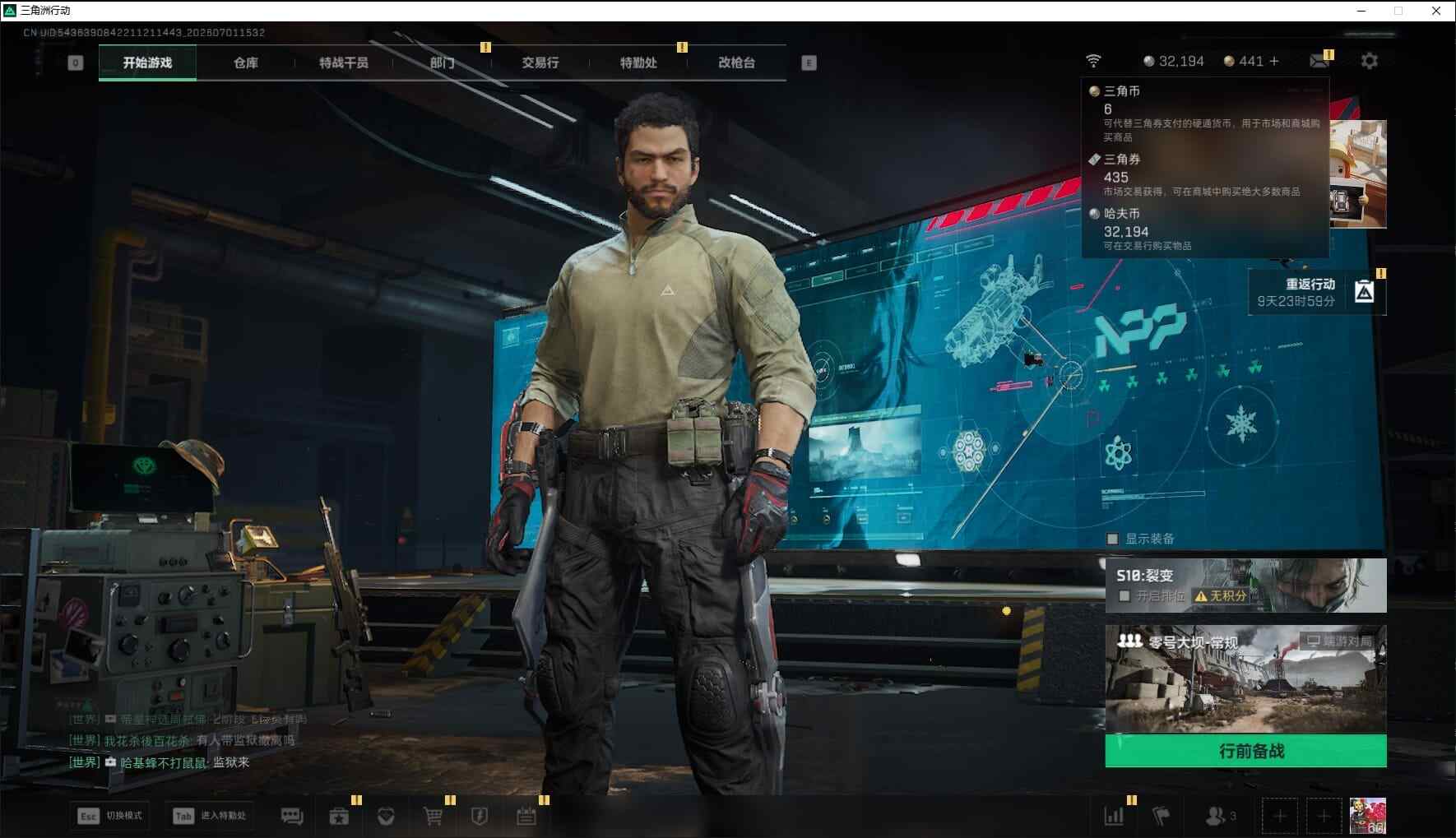1456x838 pixels.
Task: Click the Q key previous-tab icon
Action: [75, 63]
